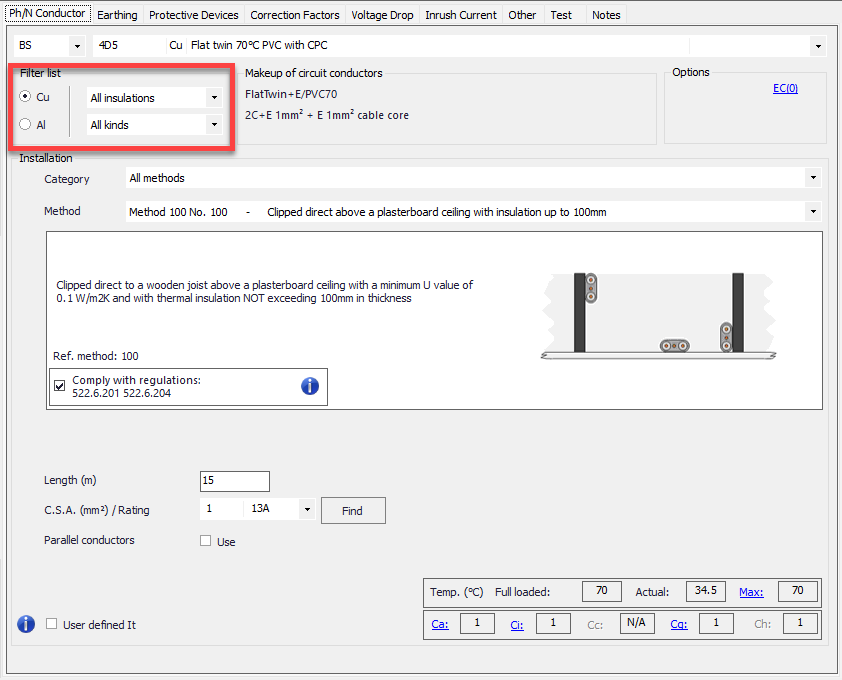Expand the All kinds filter dropdown
The height and width of the screenshot is (680, 842).
coord(154,125)
